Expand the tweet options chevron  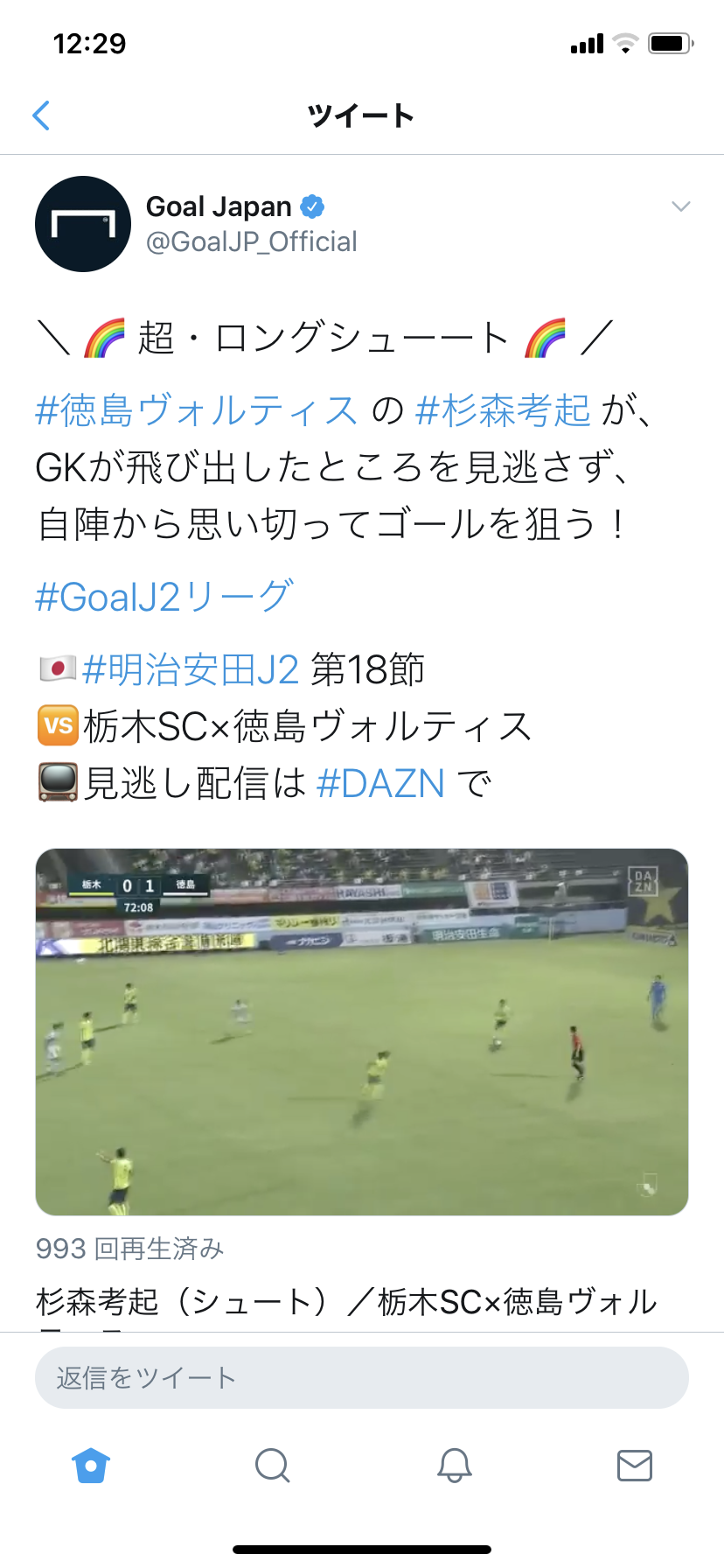pos(681,206)
